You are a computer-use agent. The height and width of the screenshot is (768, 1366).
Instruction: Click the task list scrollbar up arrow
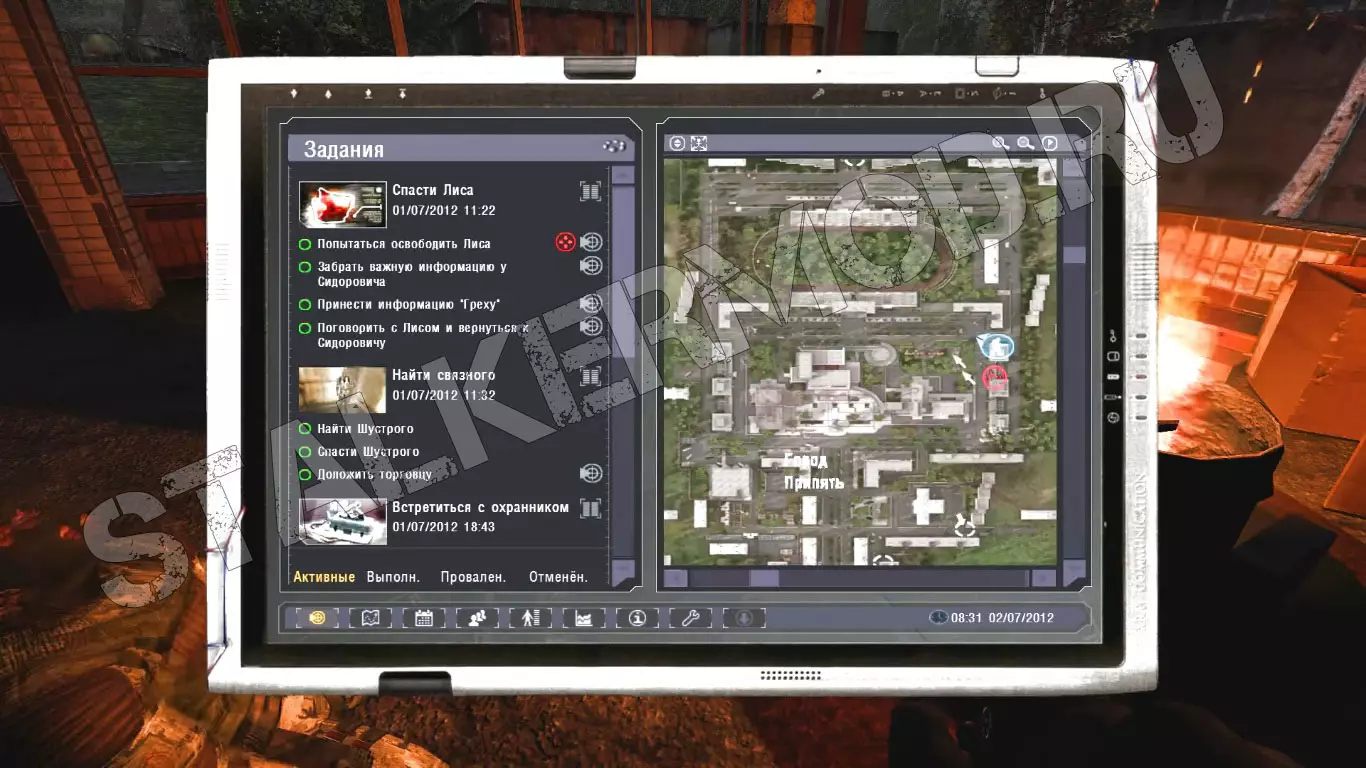click(623, 175)
